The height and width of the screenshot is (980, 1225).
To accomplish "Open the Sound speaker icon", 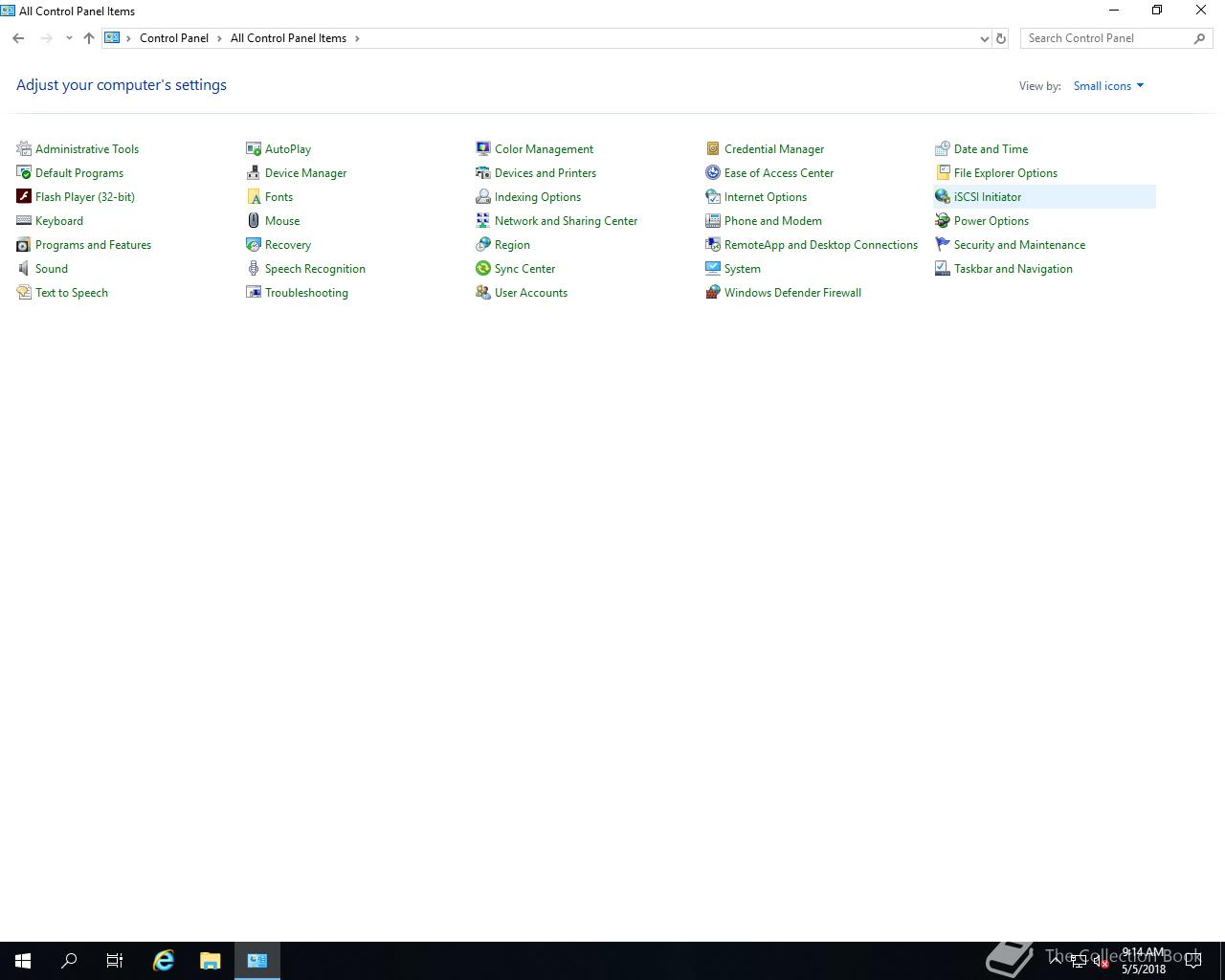I will (x=24, y=268).
